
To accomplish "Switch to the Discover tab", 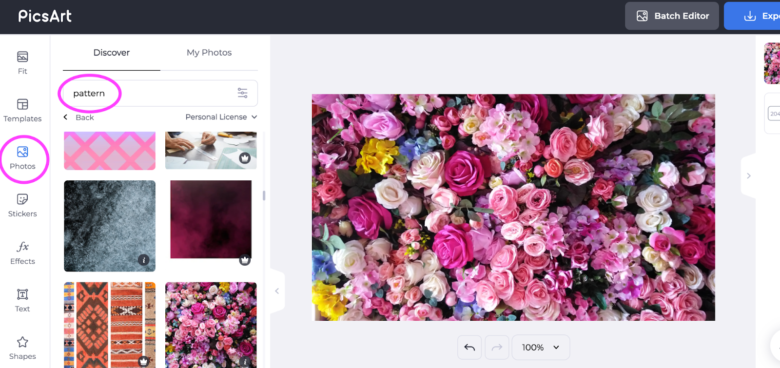I will pos(111,53).
